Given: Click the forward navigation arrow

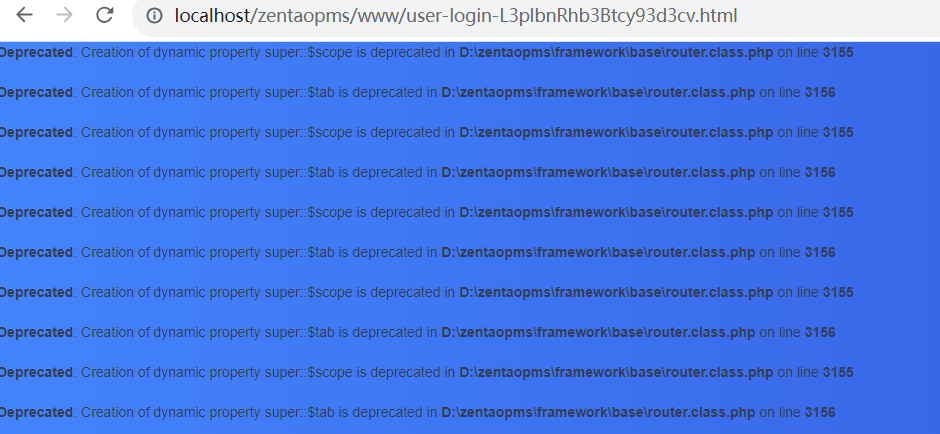Looking at the screenshot, I should (x=65, y=15).
